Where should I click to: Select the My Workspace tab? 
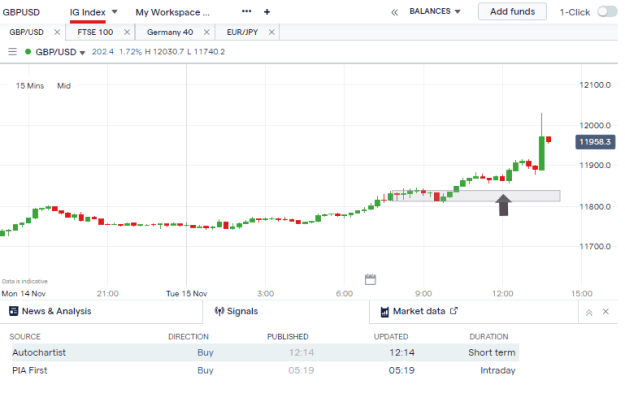point(172,12)
